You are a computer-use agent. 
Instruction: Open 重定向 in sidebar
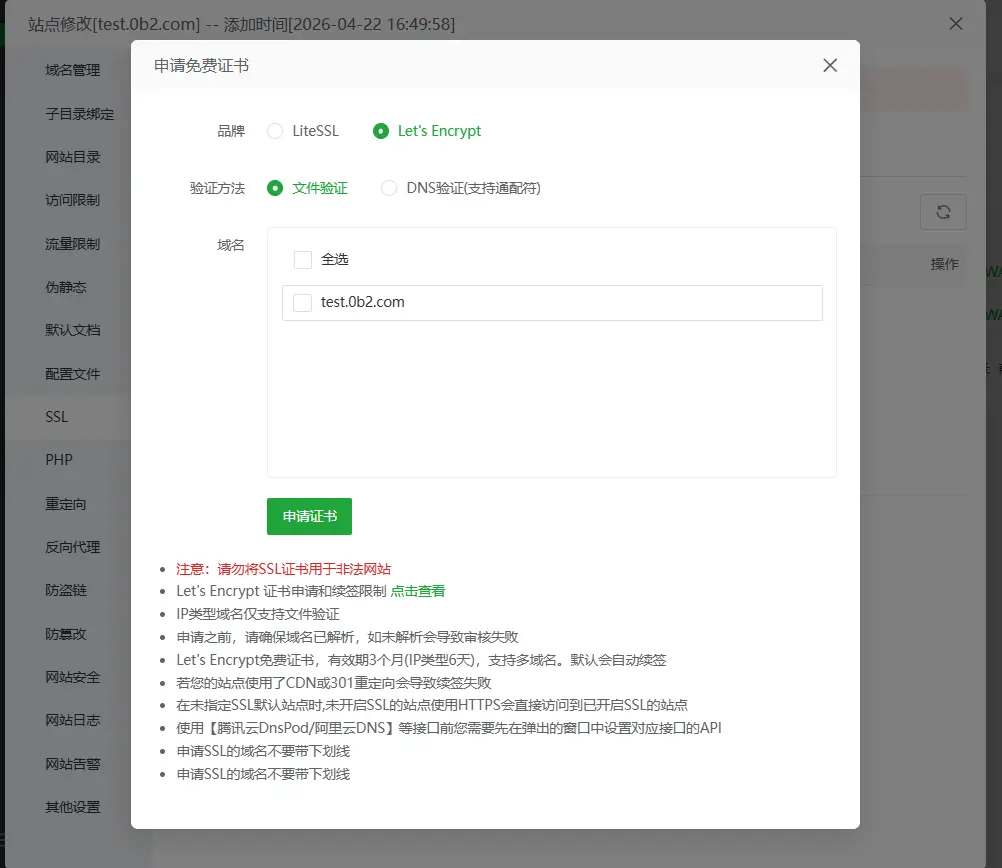click(65, 504)
